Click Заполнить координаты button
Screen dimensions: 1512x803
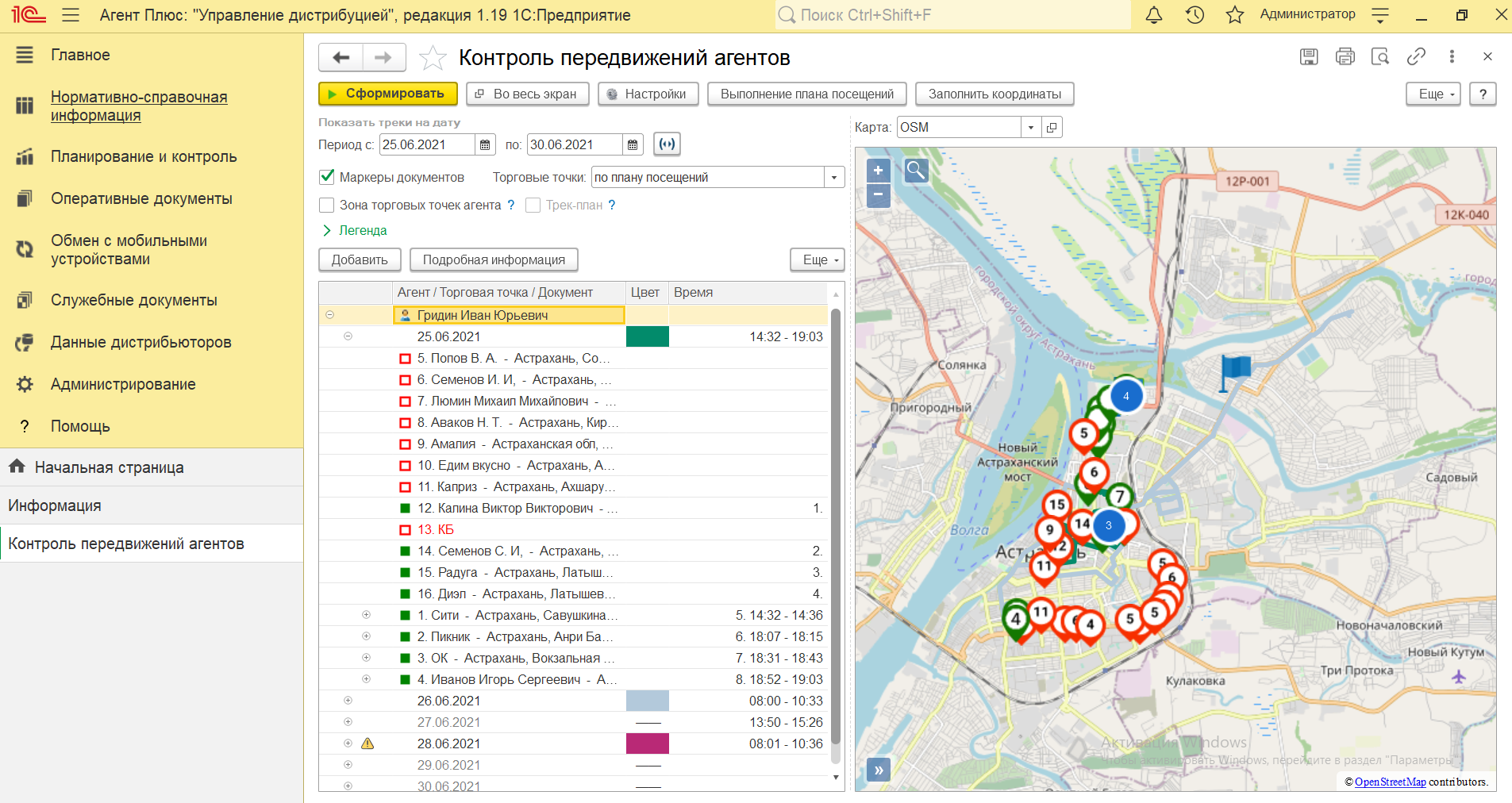coord(995,94)
